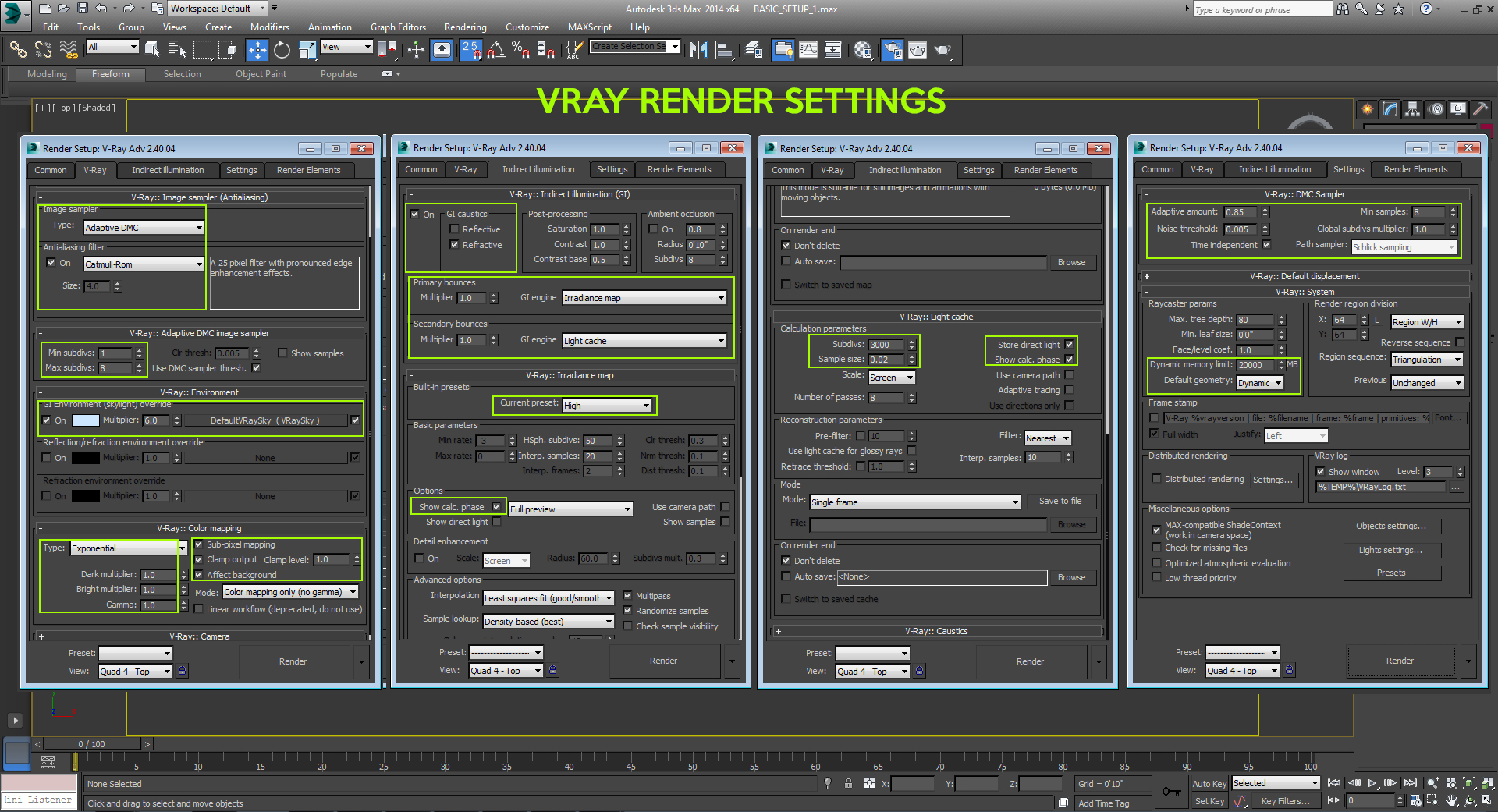The height and width of the screenshot is (812, 1498).
Task: Toggle the Angle Snap tool
Action: (x=495, y=50)
